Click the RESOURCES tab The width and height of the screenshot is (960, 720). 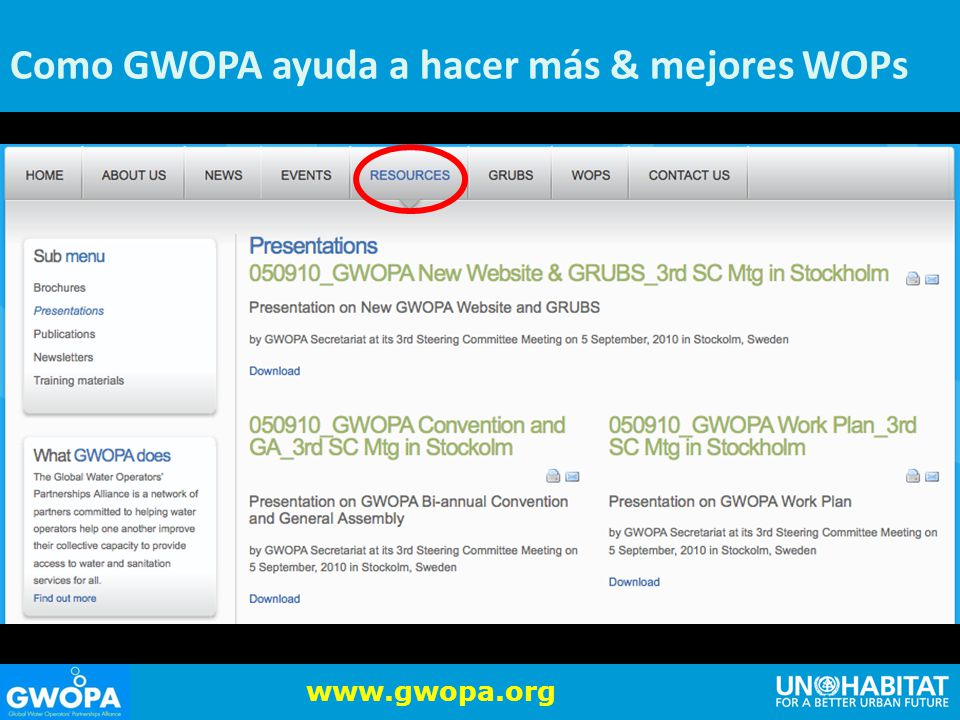(x=410, y=175)
